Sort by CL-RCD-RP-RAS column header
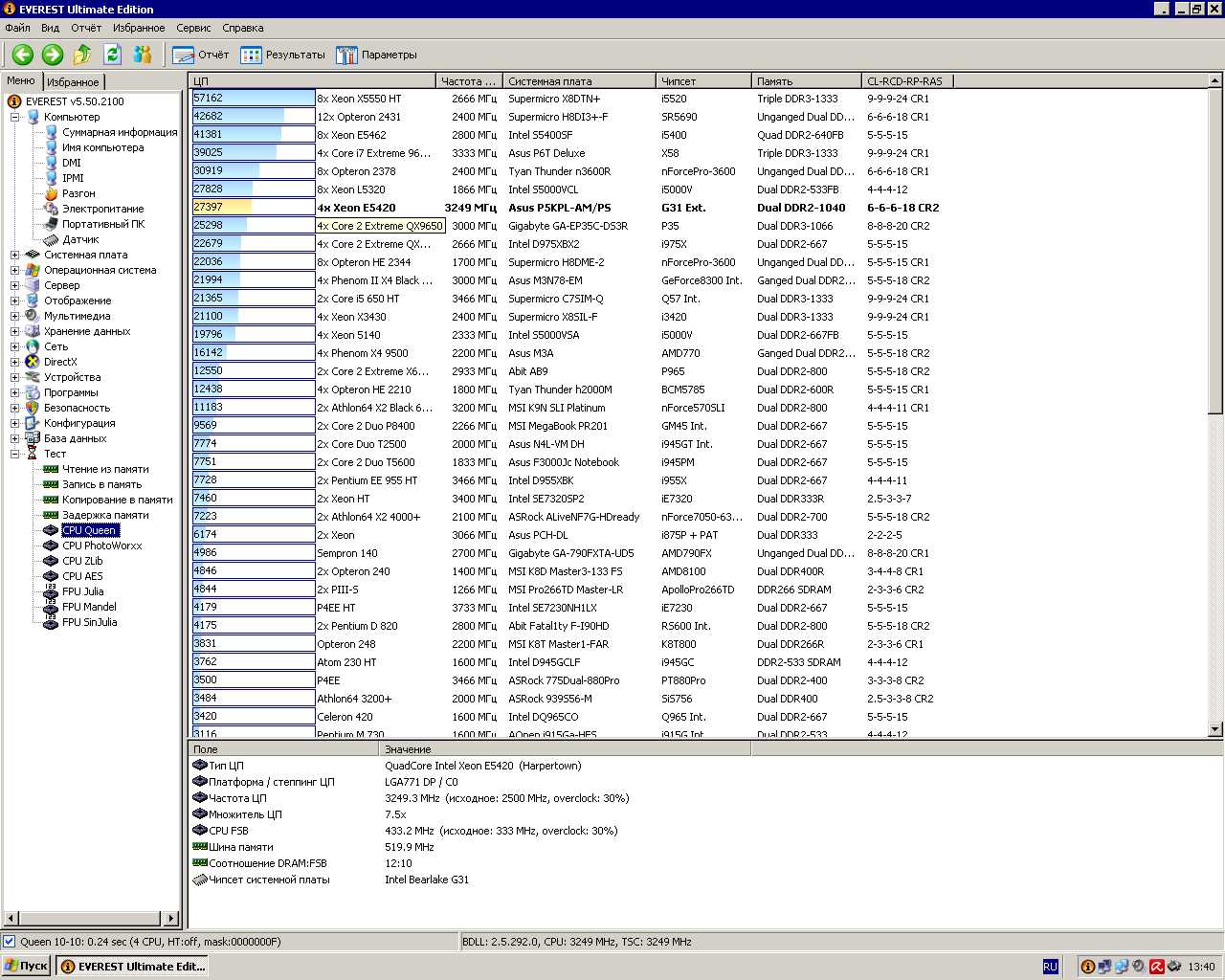 (x=906, y=81)
